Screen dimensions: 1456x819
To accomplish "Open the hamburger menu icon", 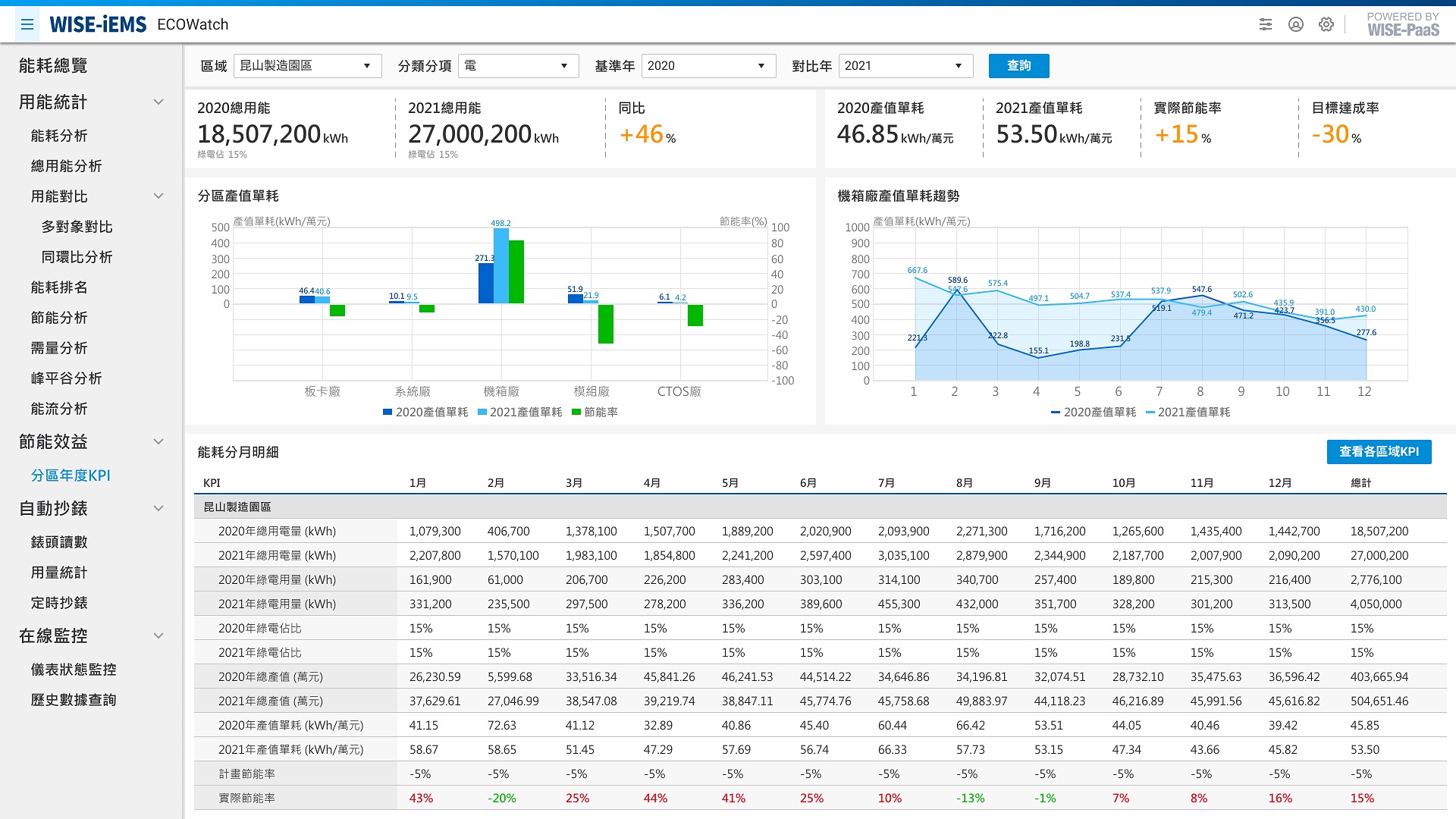I will click(x=27, y=24).
